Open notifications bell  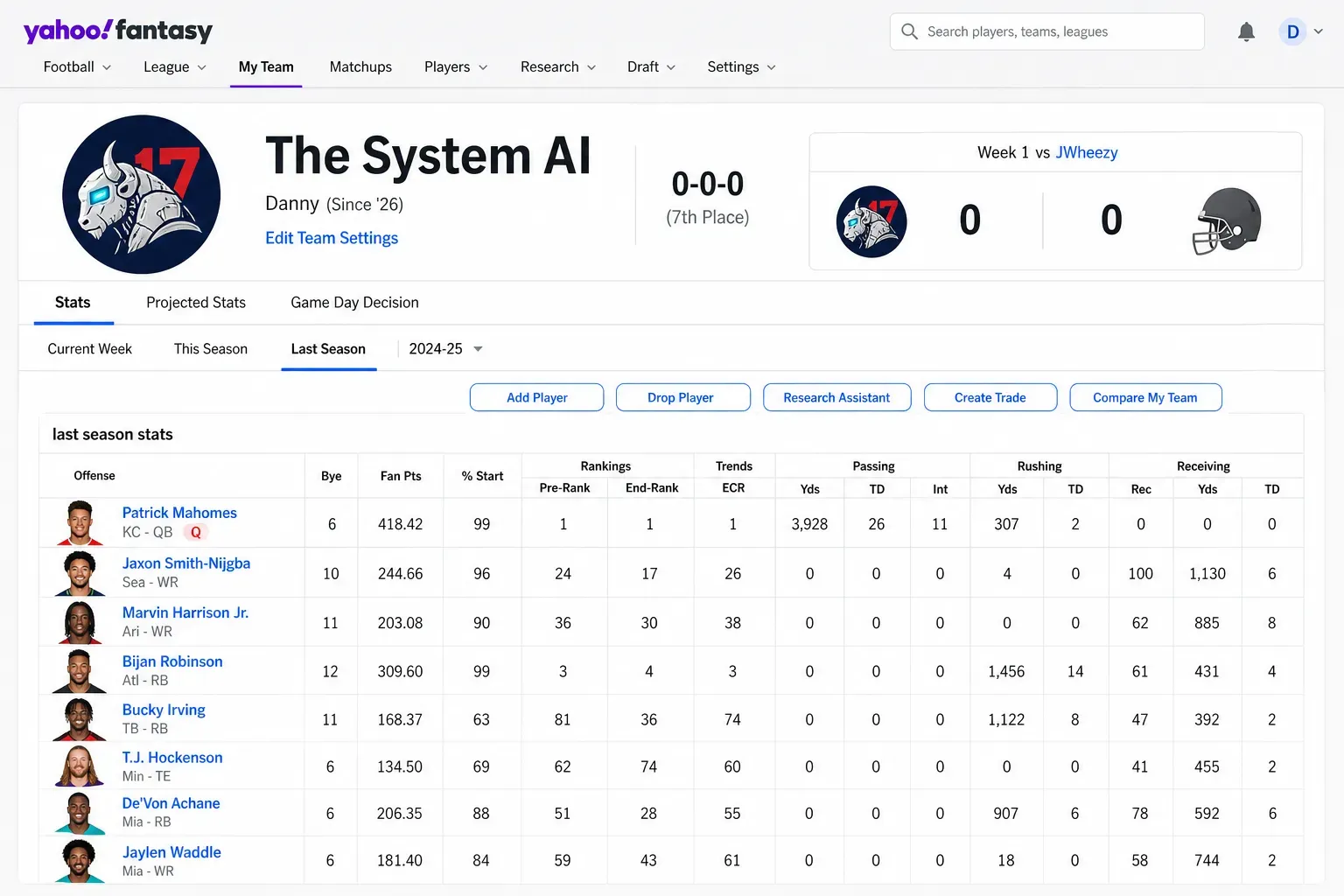(1246, 31)
